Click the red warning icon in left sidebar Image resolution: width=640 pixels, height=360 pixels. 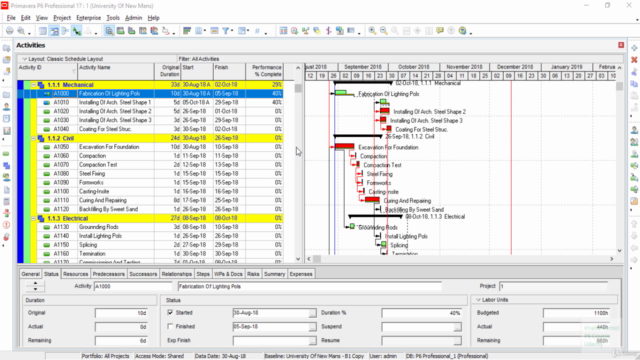[7, 225]
